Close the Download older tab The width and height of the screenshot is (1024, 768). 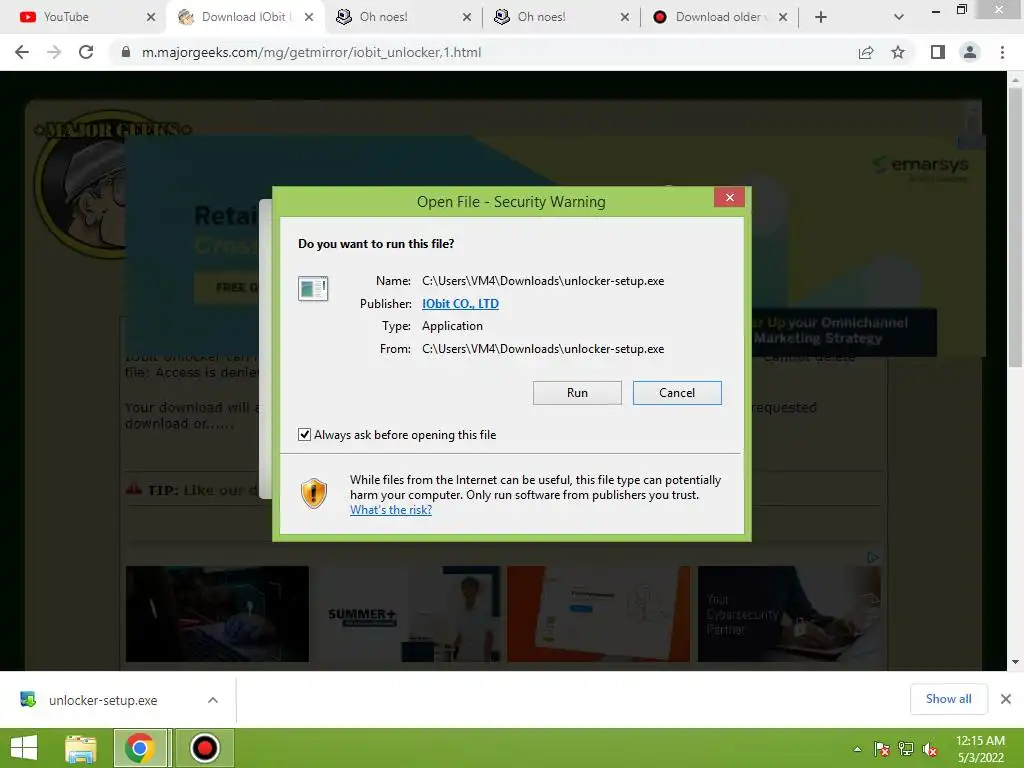(x=783, y=17)
